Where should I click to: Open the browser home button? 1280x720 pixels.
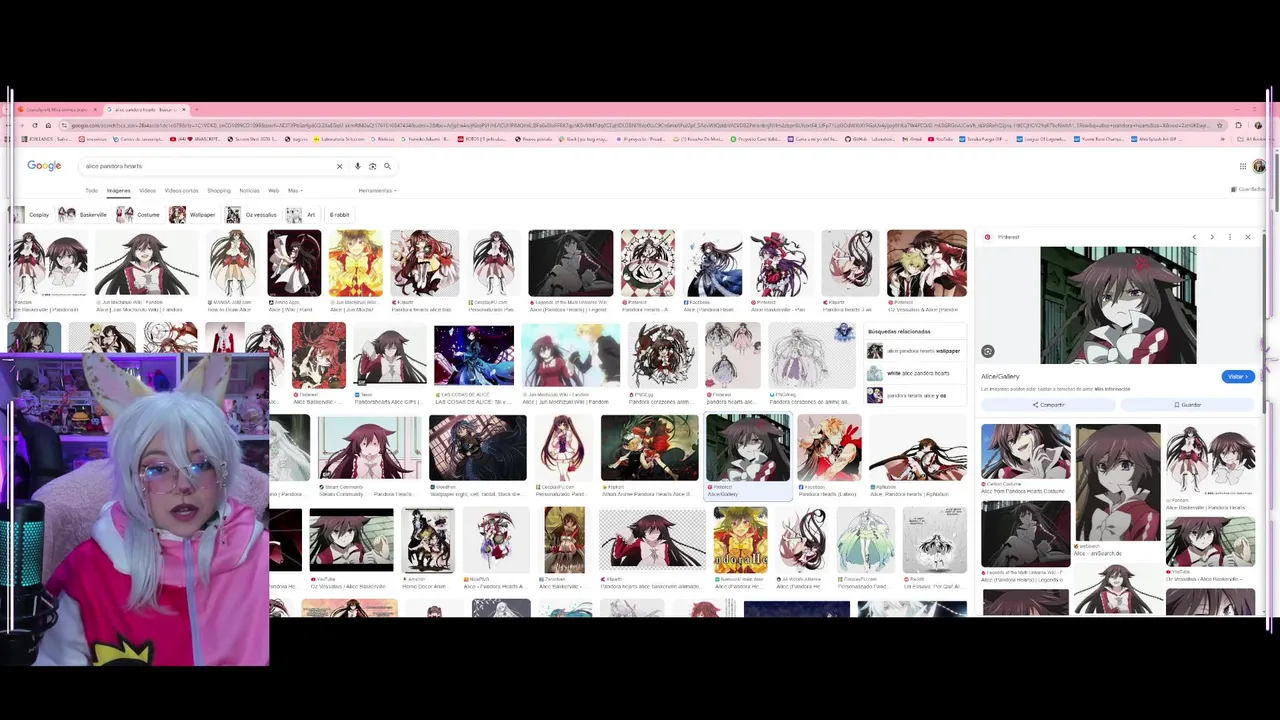(x=48, y=125)
